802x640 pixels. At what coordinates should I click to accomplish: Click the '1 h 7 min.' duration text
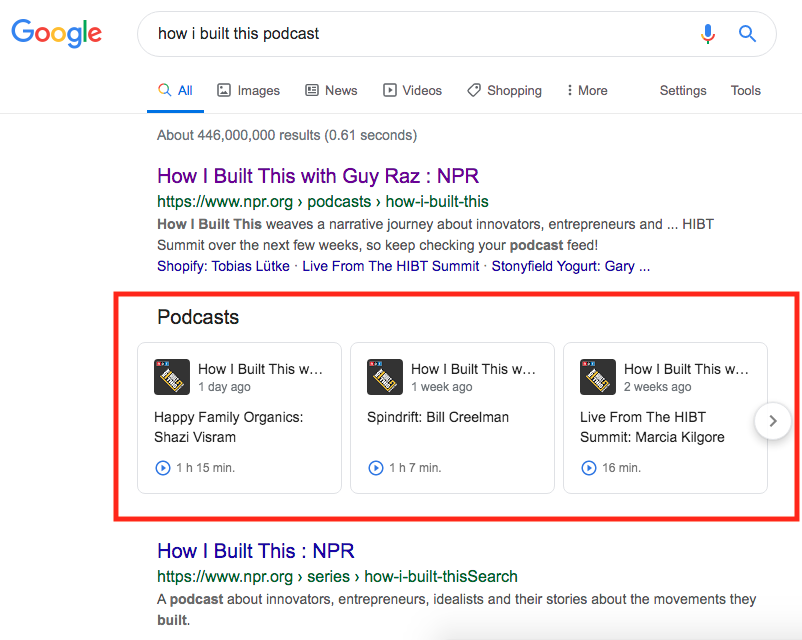(x=415, y=468)
